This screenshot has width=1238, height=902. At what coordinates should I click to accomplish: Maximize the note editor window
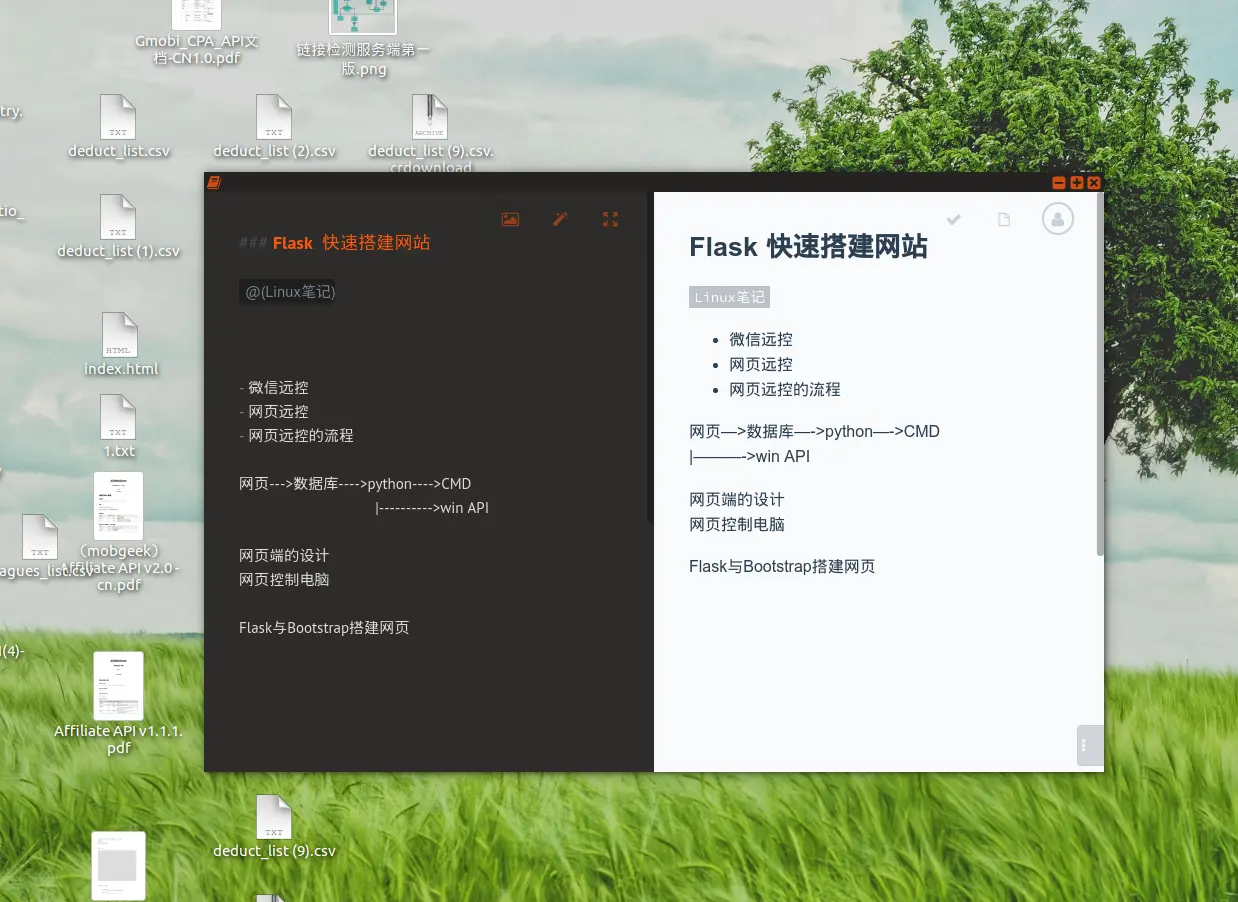pos(1077,183)
